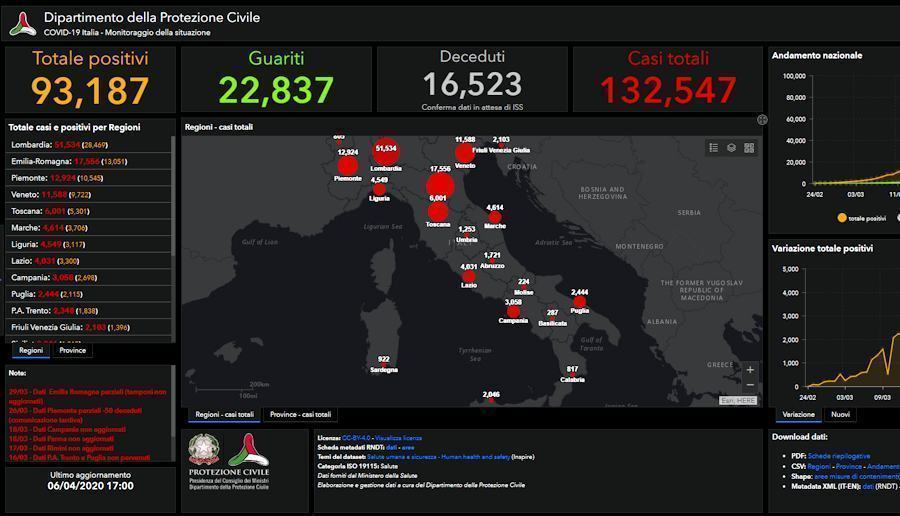Select the P.A. Trento row in regions list
The image size is (900, 516).
tap(88, 311)
